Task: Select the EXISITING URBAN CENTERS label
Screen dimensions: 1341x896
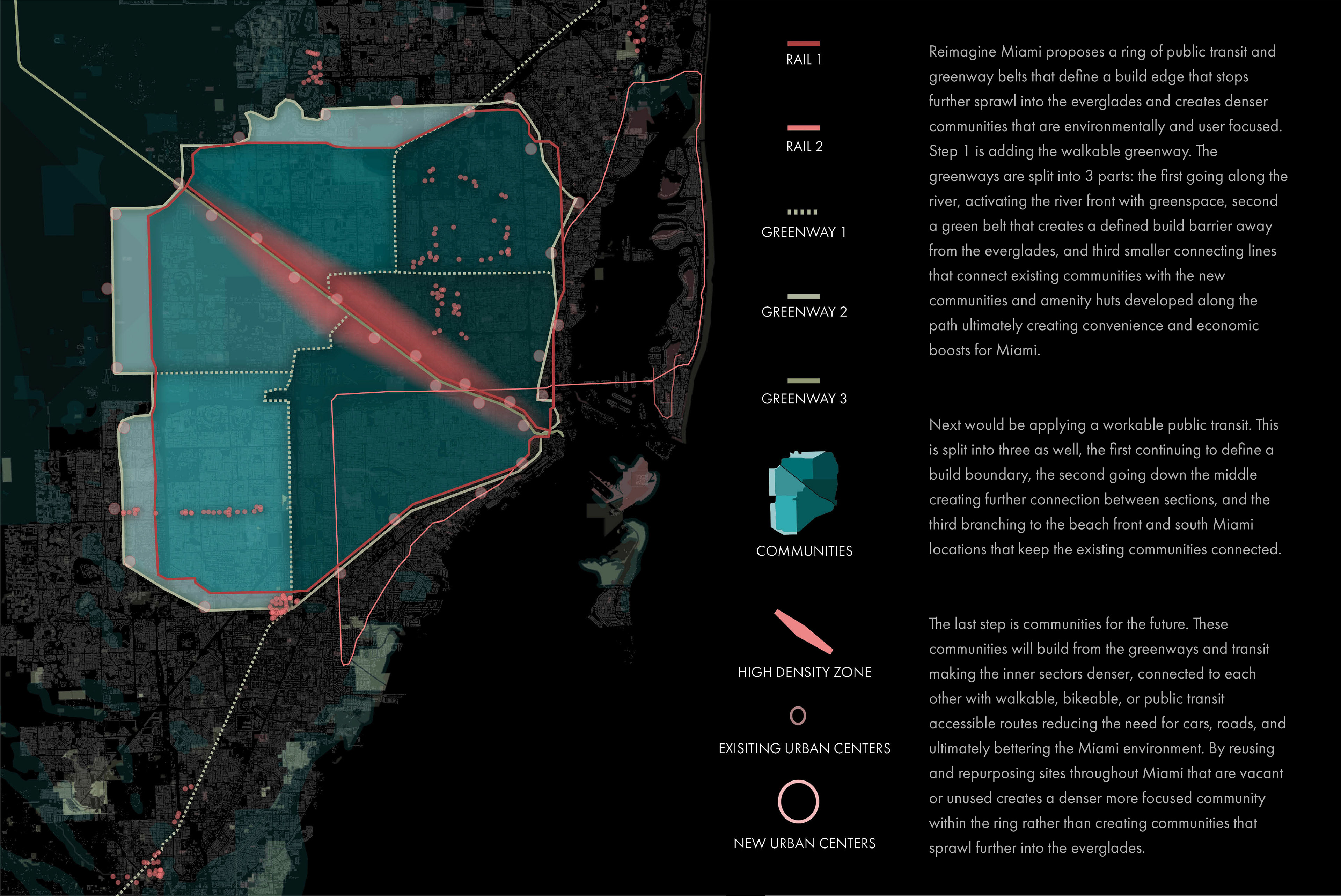Action: [x=804, y=748]
